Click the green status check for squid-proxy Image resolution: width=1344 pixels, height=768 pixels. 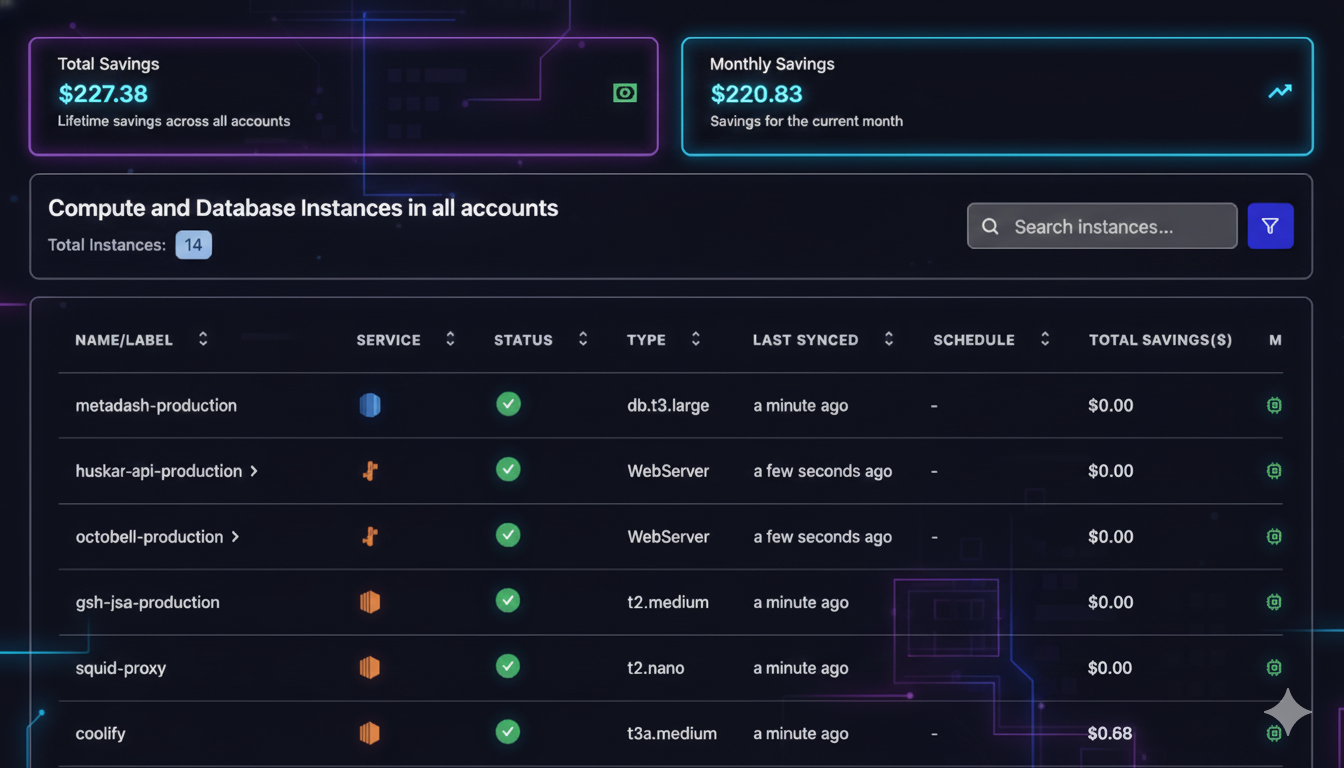click(x=508, y=666)
